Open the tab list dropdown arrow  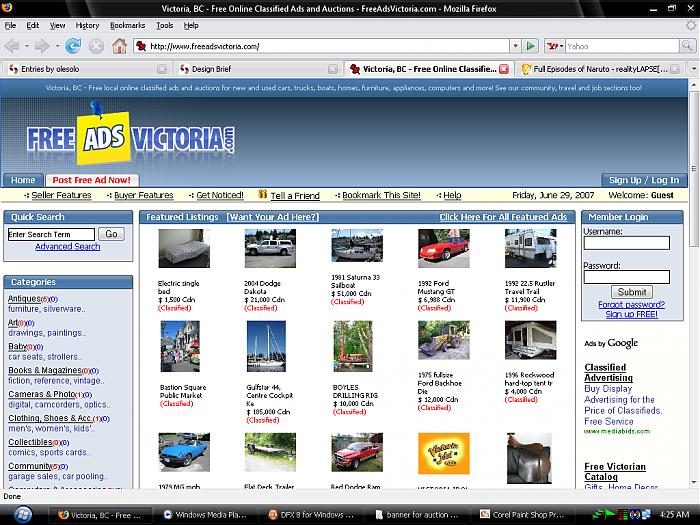(694, 69)
